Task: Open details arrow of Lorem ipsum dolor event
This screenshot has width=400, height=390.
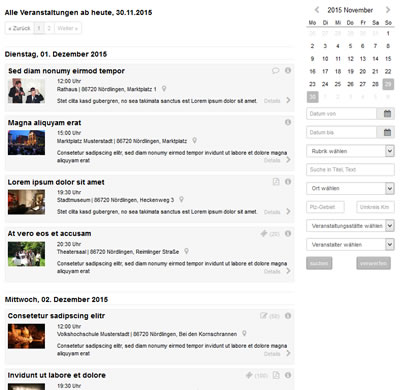Action: coord(288,211)
